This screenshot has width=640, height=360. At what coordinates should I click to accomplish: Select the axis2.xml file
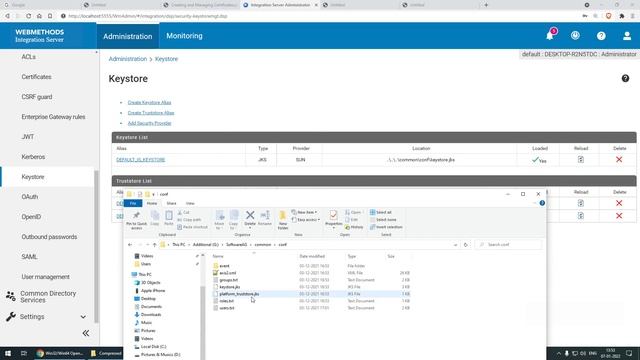click(x=227, y=273)
